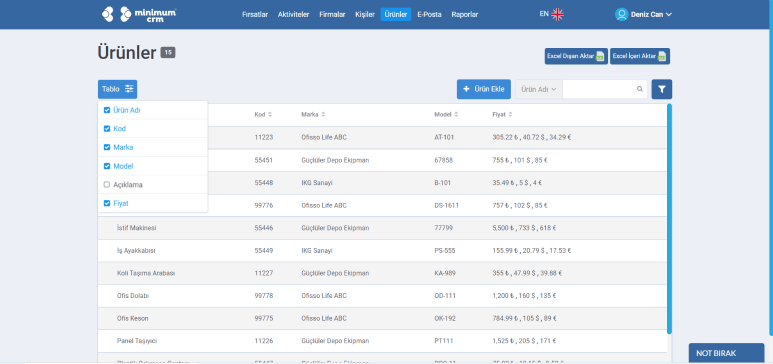Uncheck the Fiyat column checkbox
Screen dimensions: 773x364
(107, 203)
